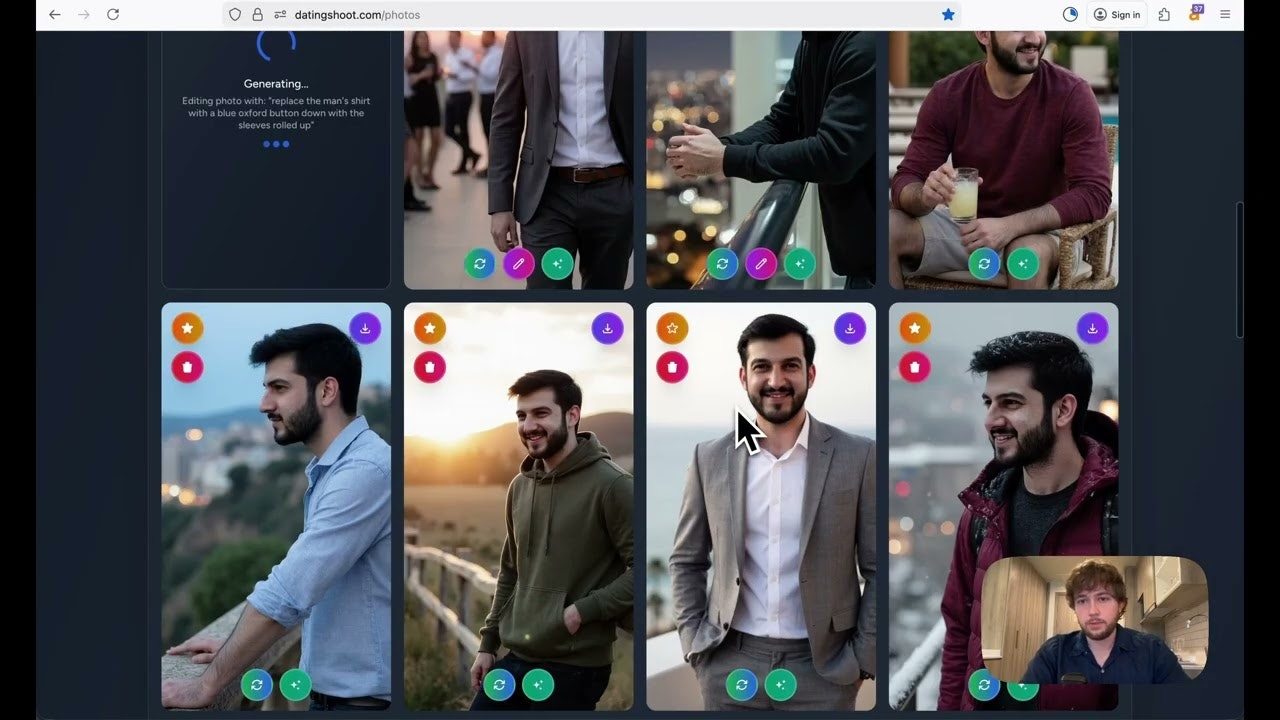Click sparkle icon on black sweater photo
This screenshot has height=720, width=1280.
coord(799,264)
